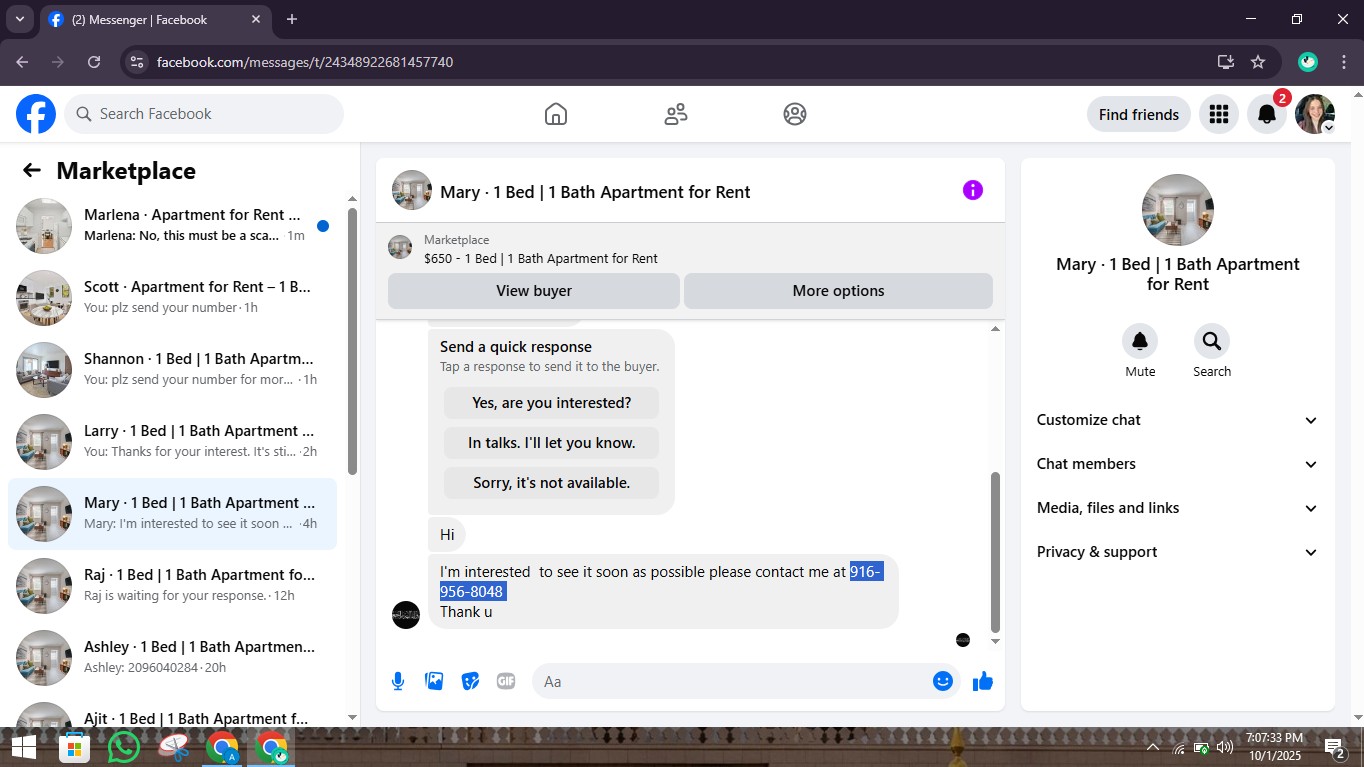The height and width of the screenshot is (767, 1364).
Task: Click the conversation list scrollbar thumb
Action: [x=352, y=340]
